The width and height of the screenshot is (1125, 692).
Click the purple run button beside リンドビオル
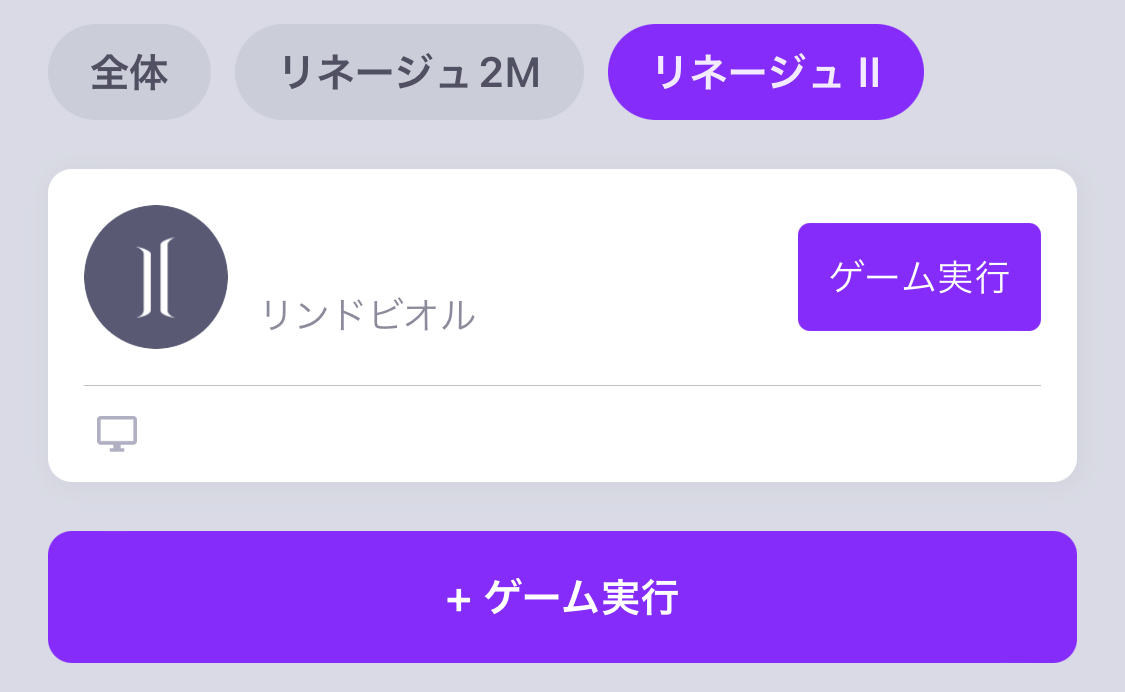point(919,277)
